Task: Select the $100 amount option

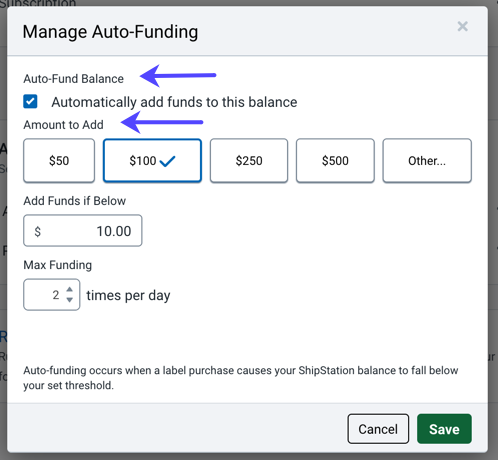Action: click(152, 161)
